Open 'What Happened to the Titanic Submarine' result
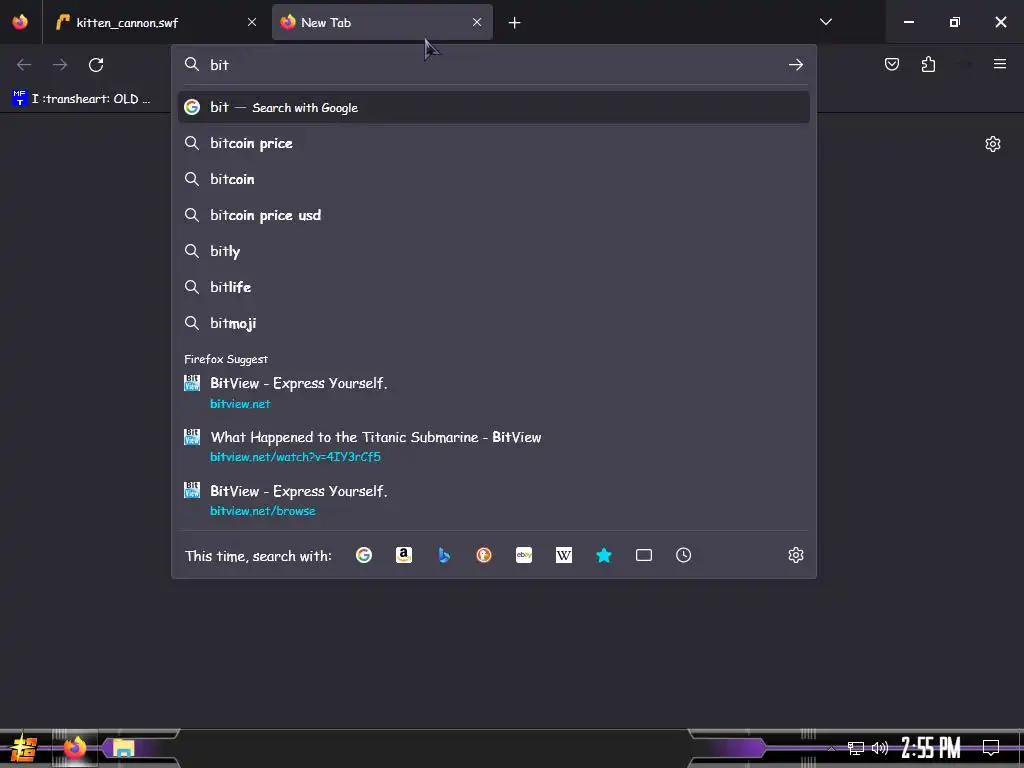Viewport: 1024px width, 768px height. point(494,447)
